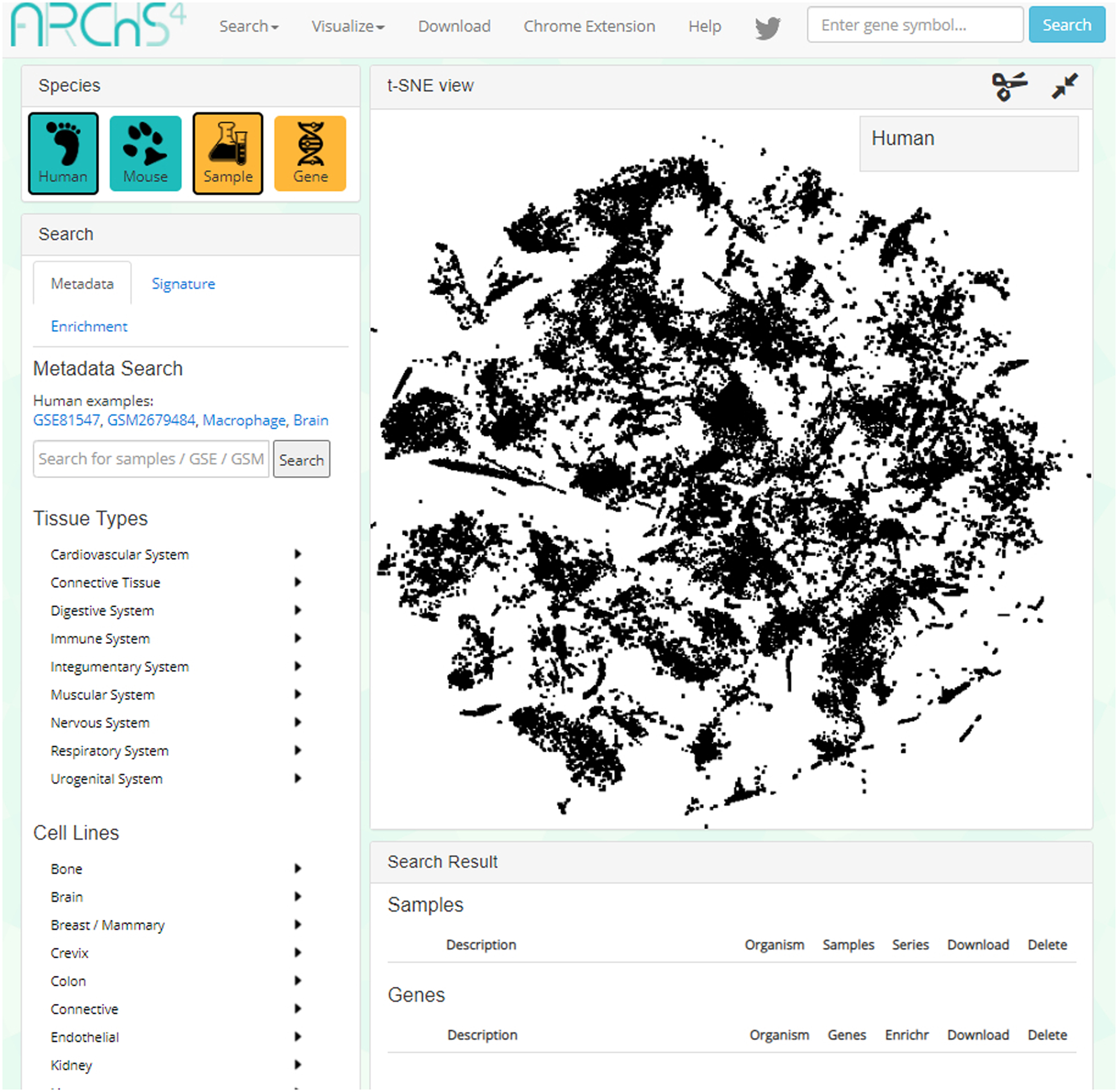Switch to Gene mode DNA button
Screen dimensions: 1118x1092
pyautogui.click(x=310, y=153)
